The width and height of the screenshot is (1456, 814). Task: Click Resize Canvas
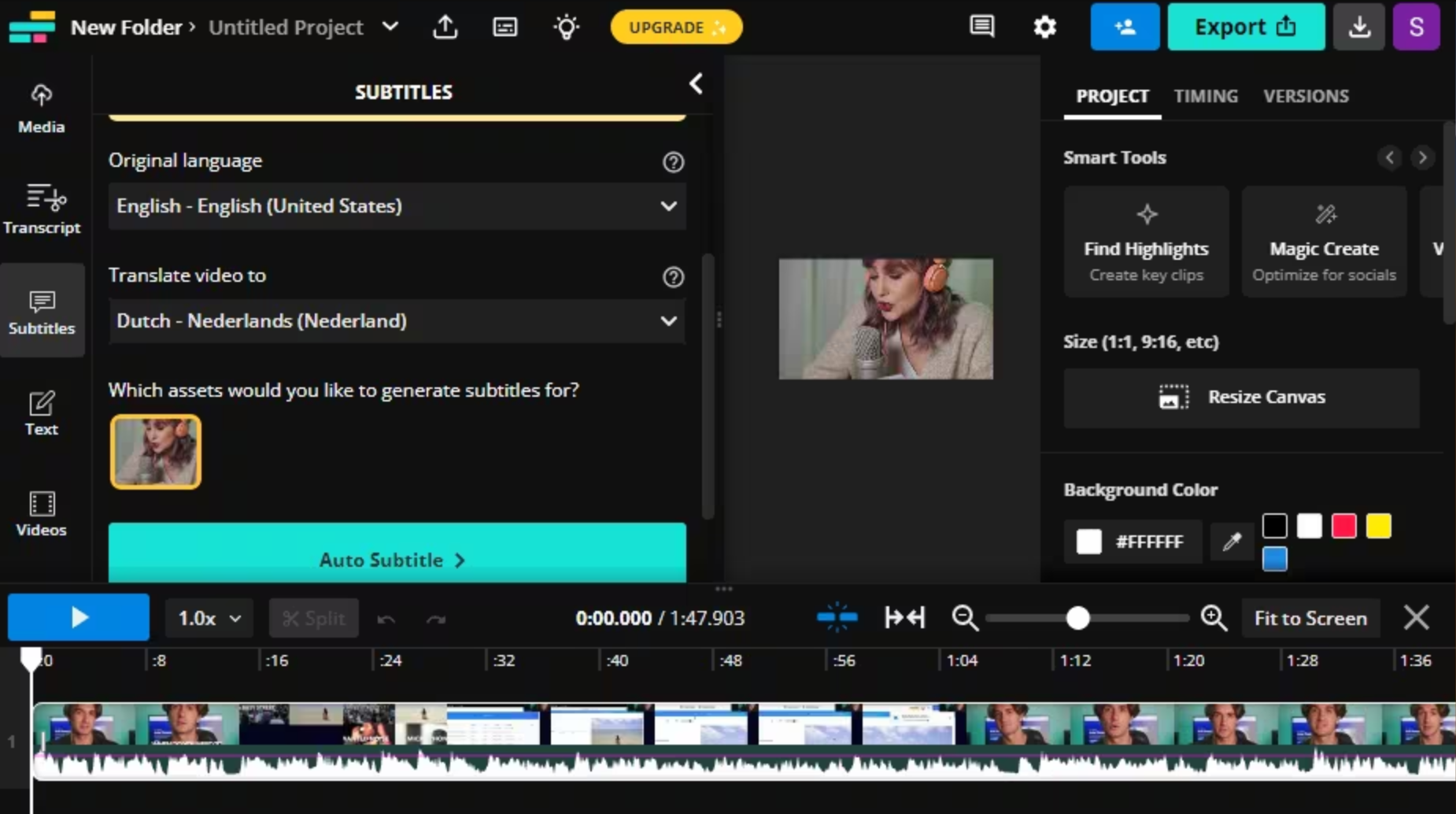click(1241, 397)
